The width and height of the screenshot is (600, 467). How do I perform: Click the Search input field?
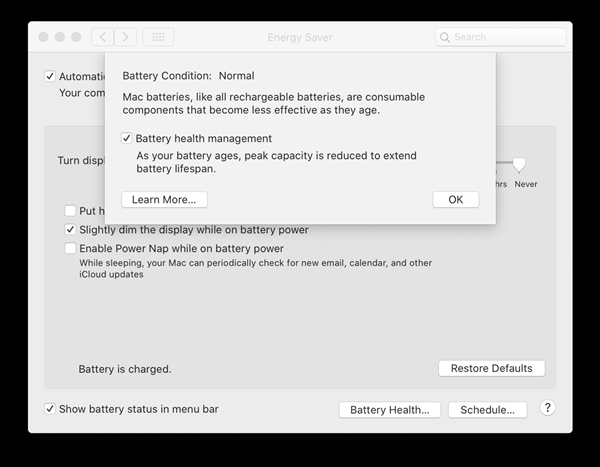501,37
